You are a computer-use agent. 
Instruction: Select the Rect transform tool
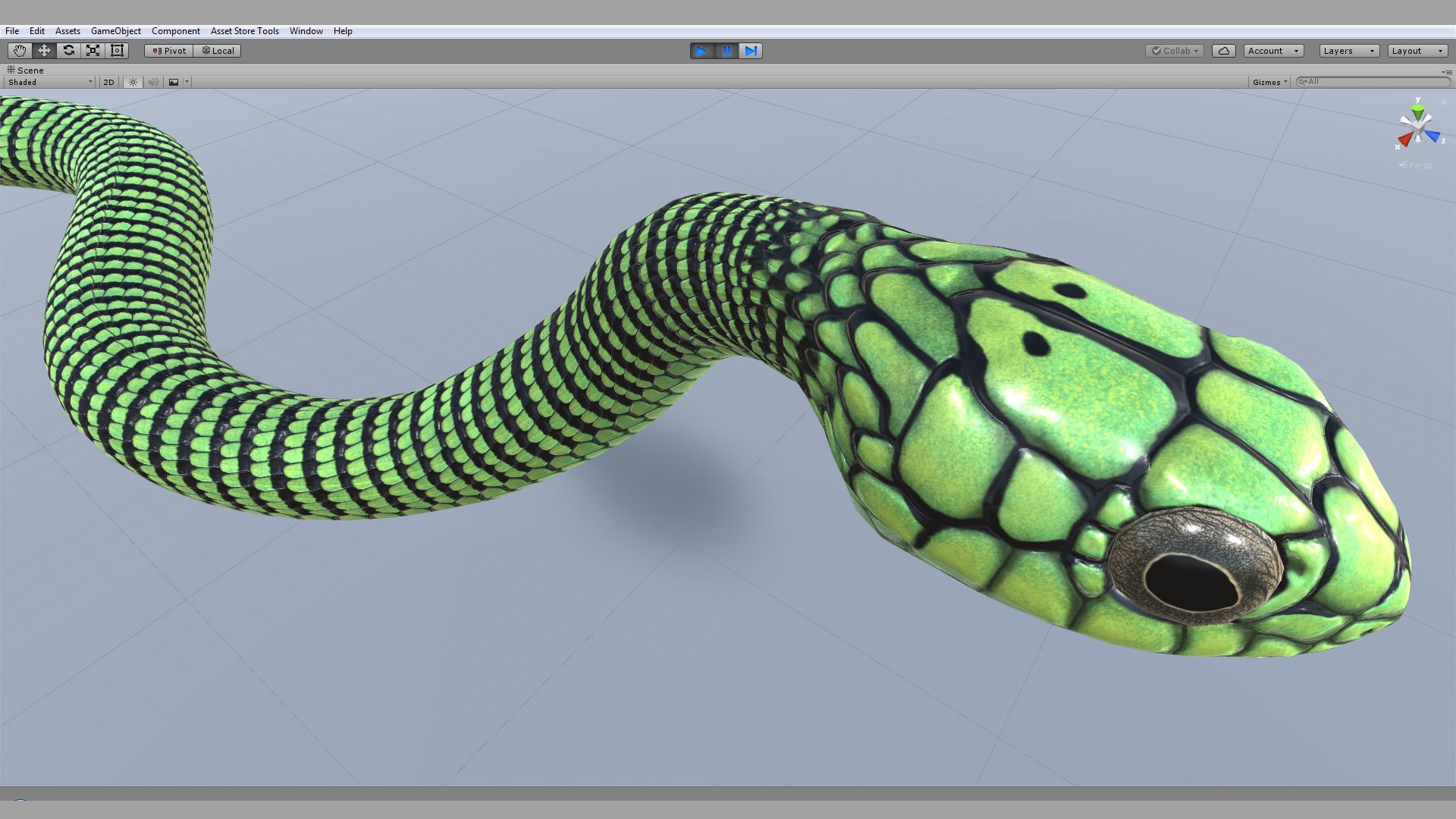click(x=117, y=51)
